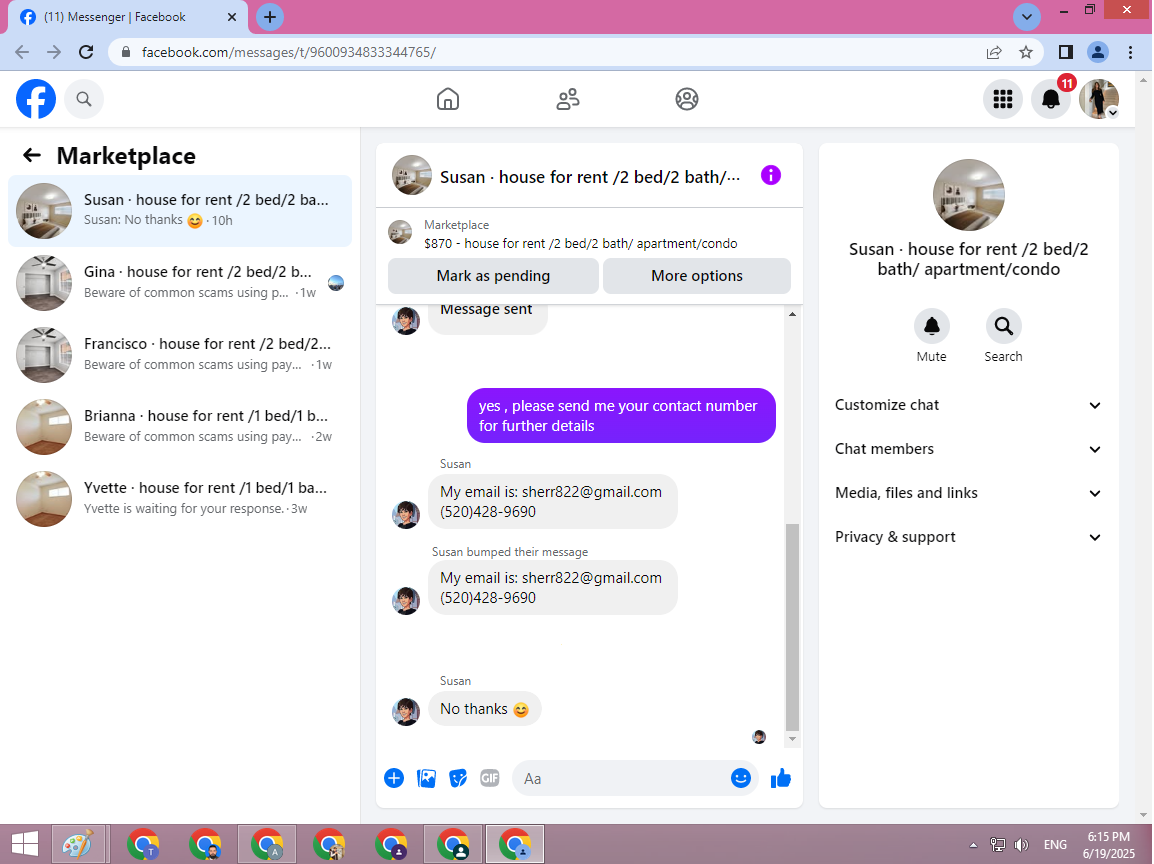Open a new browser tab
This screenshot has height=864, width=1154.
270,17
